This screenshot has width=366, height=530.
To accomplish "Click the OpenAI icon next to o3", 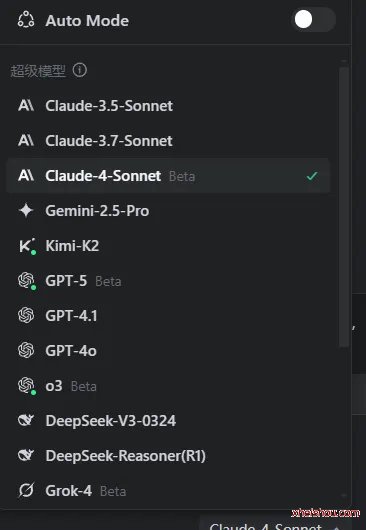I will tap(27, 386).
